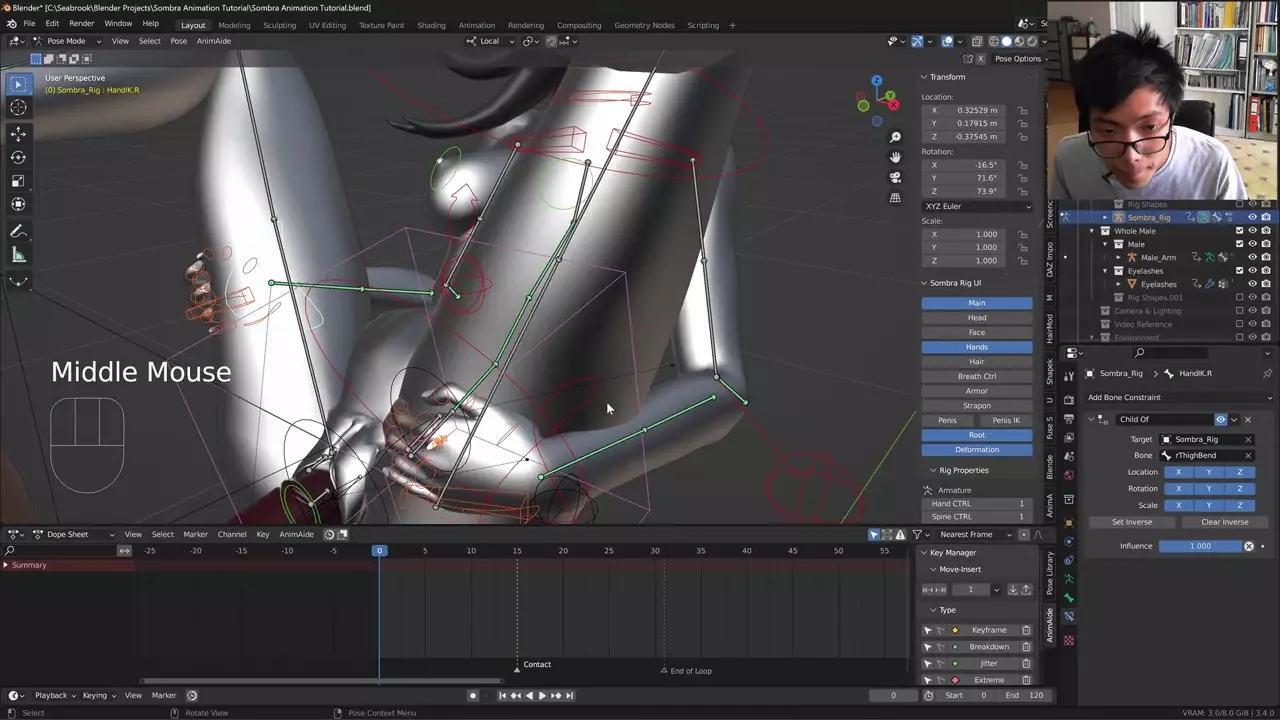Screen dimensions: 1280x720
Task: Click the Set Inverse button
Action: pos(1132,522)
